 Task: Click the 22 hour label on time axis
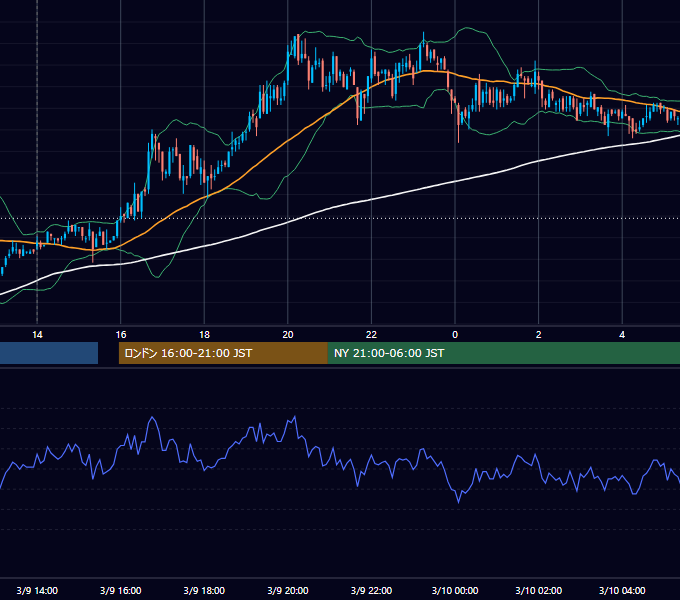371,335
